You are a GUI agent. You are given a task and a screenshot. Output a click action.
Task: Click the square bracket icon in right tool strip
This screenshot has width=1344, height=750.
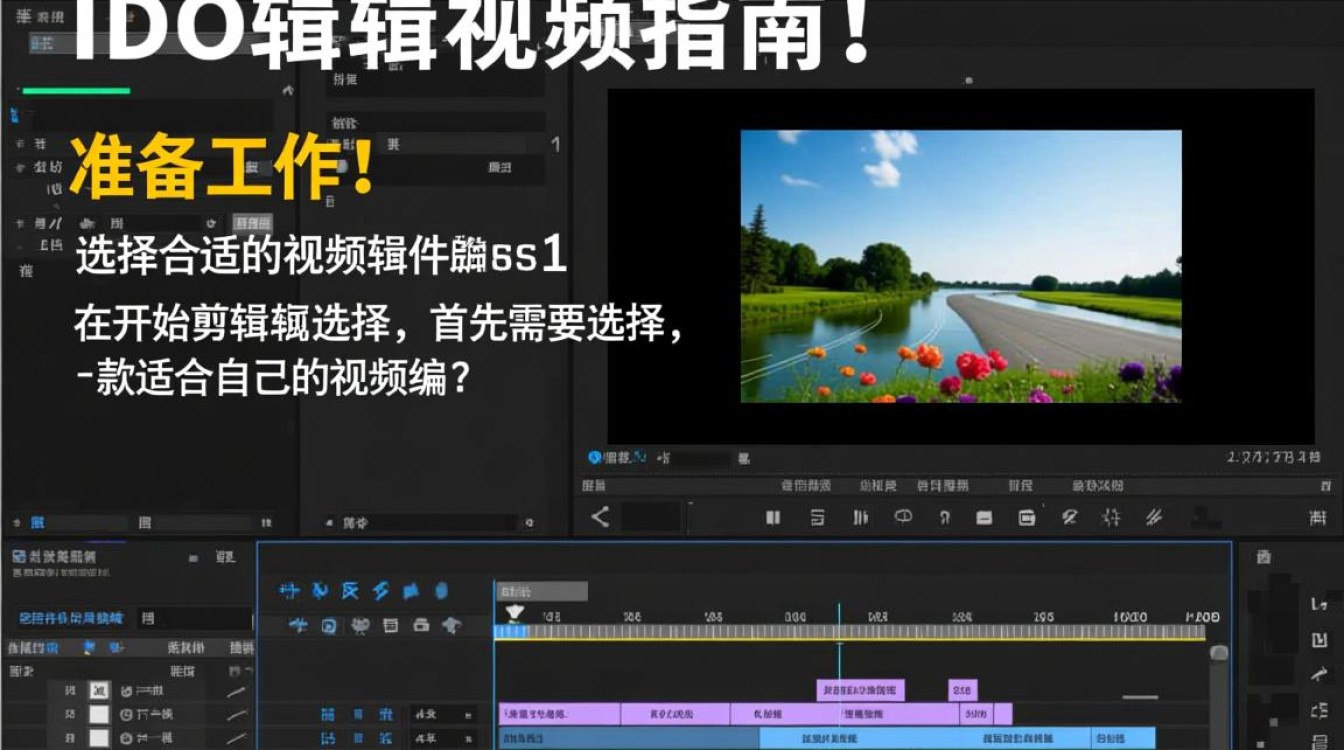[x=1319, y=640]
